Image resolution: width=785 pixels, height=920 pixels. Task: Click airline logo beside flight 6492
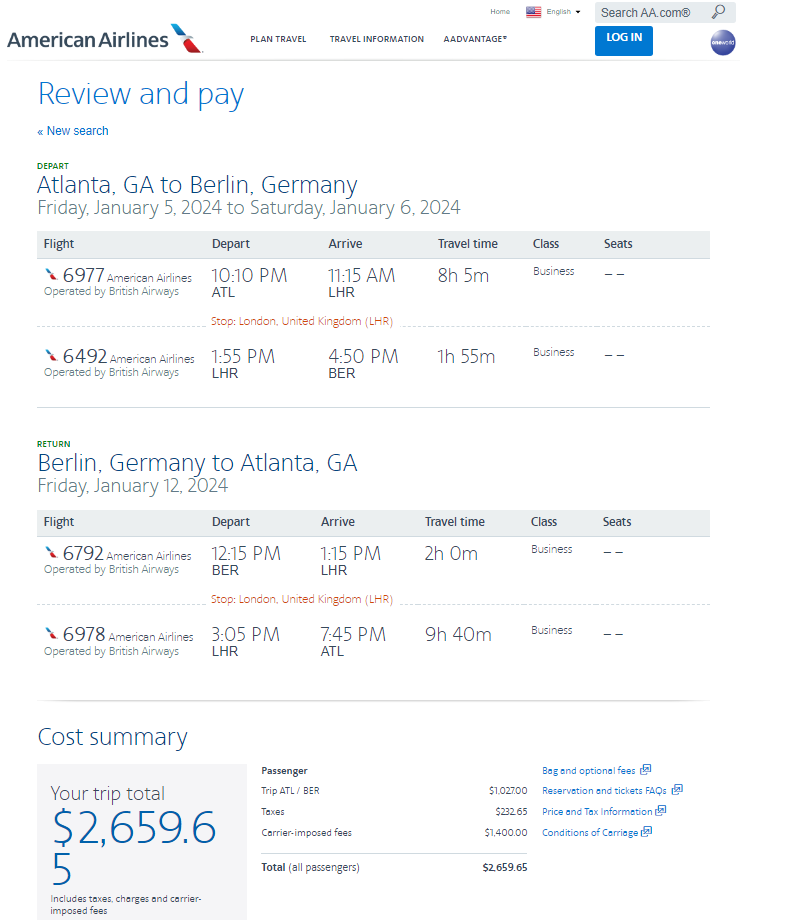click(x=51, y=355)
